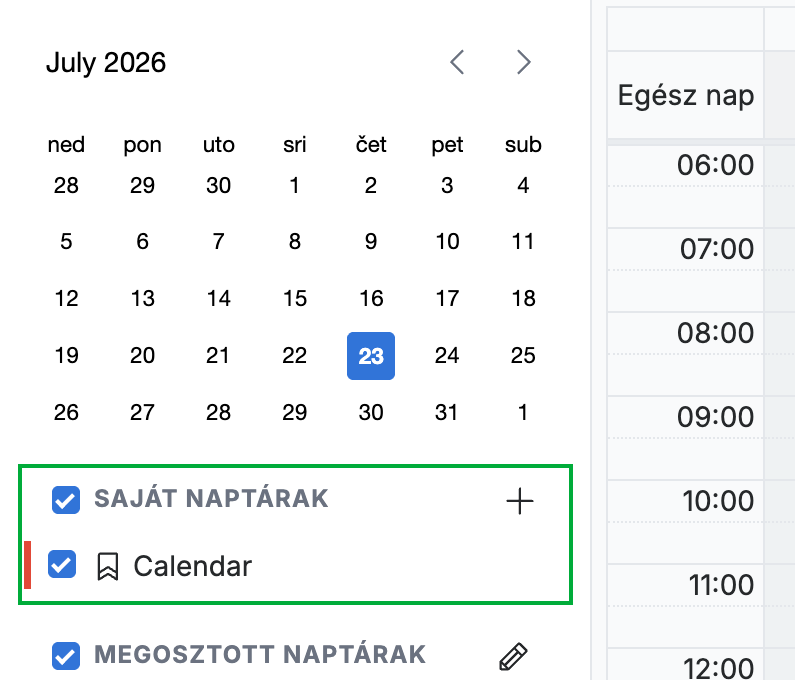
Task: Click the Saját naptárak section header
Action: [211, 498]
